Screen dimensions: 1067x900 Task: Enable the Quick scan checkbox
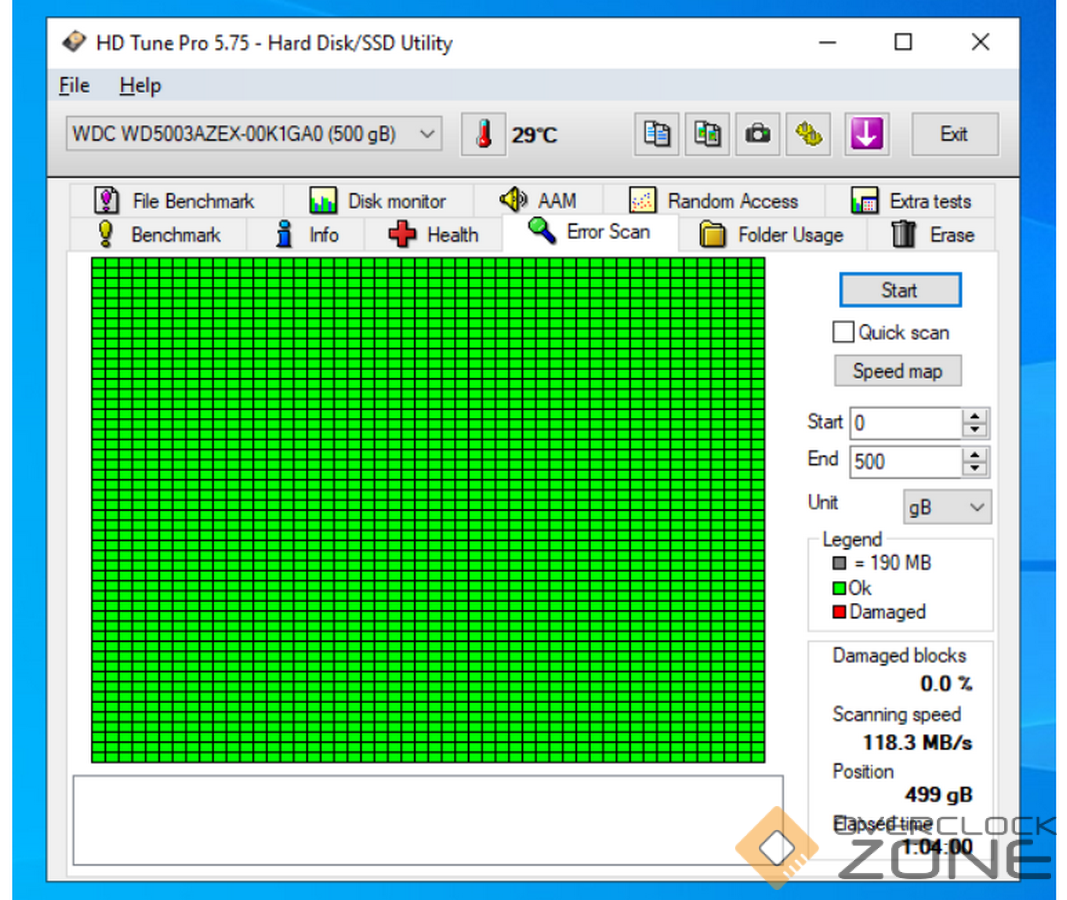843,332
